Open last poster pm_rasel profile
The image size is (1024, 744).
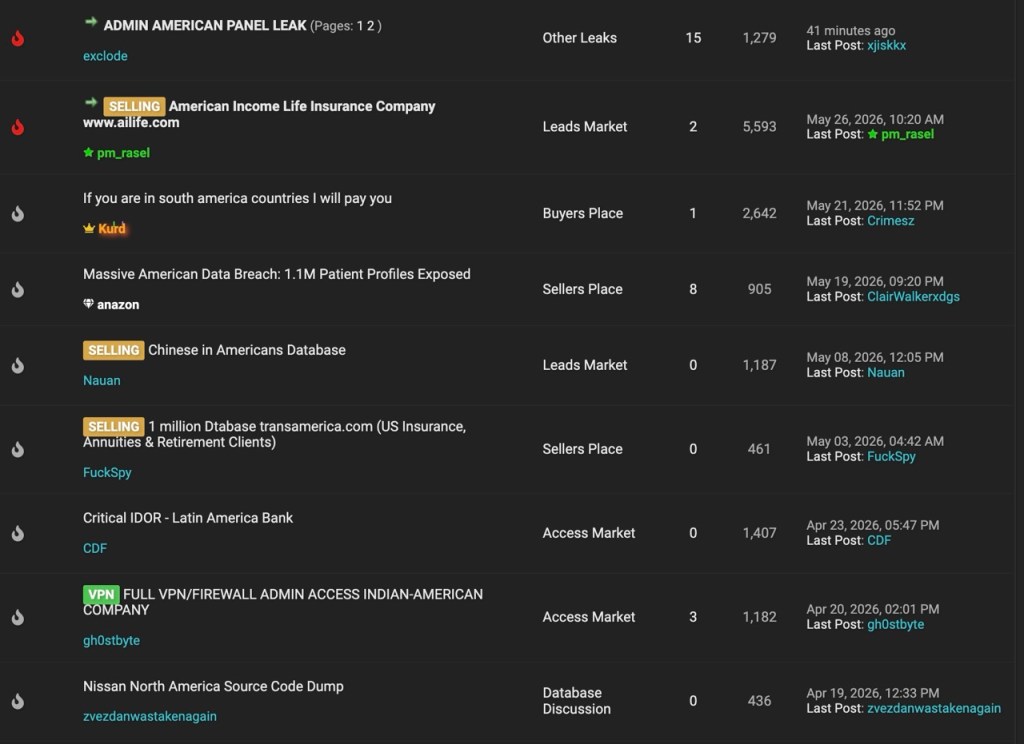pyautogui.click(x=907, y=135)
